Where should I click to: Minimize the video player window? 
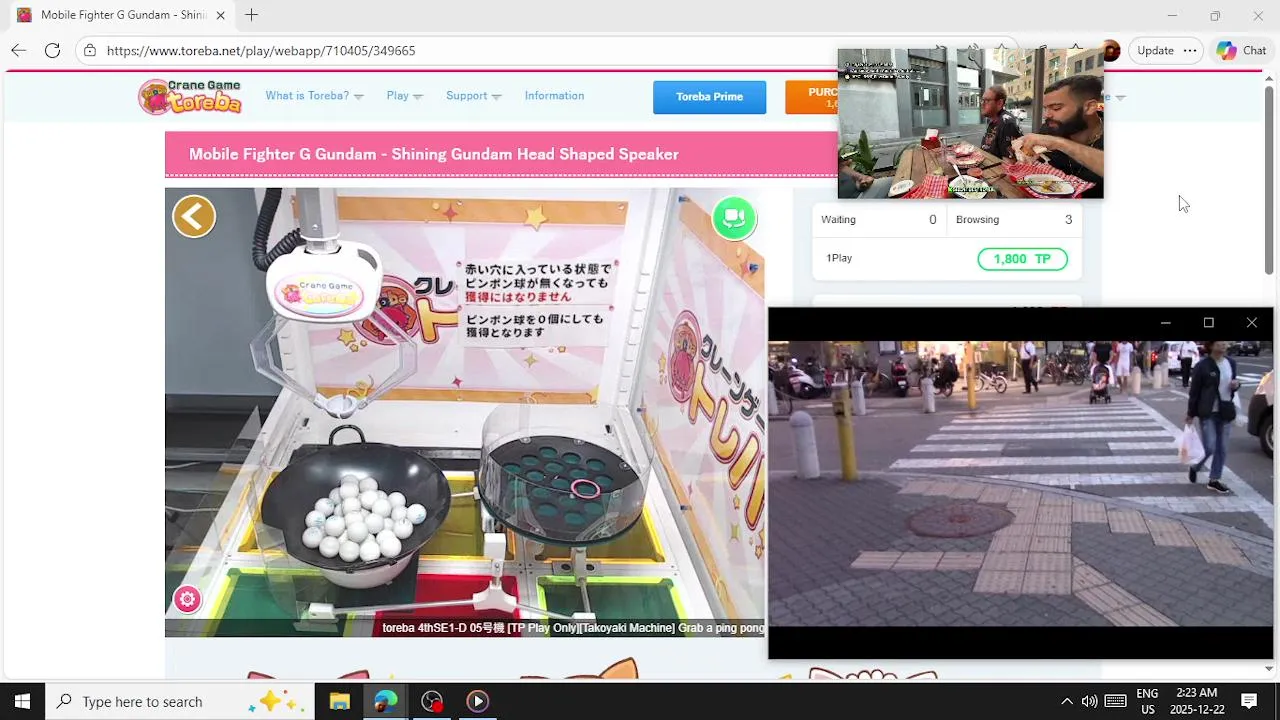1165,323
